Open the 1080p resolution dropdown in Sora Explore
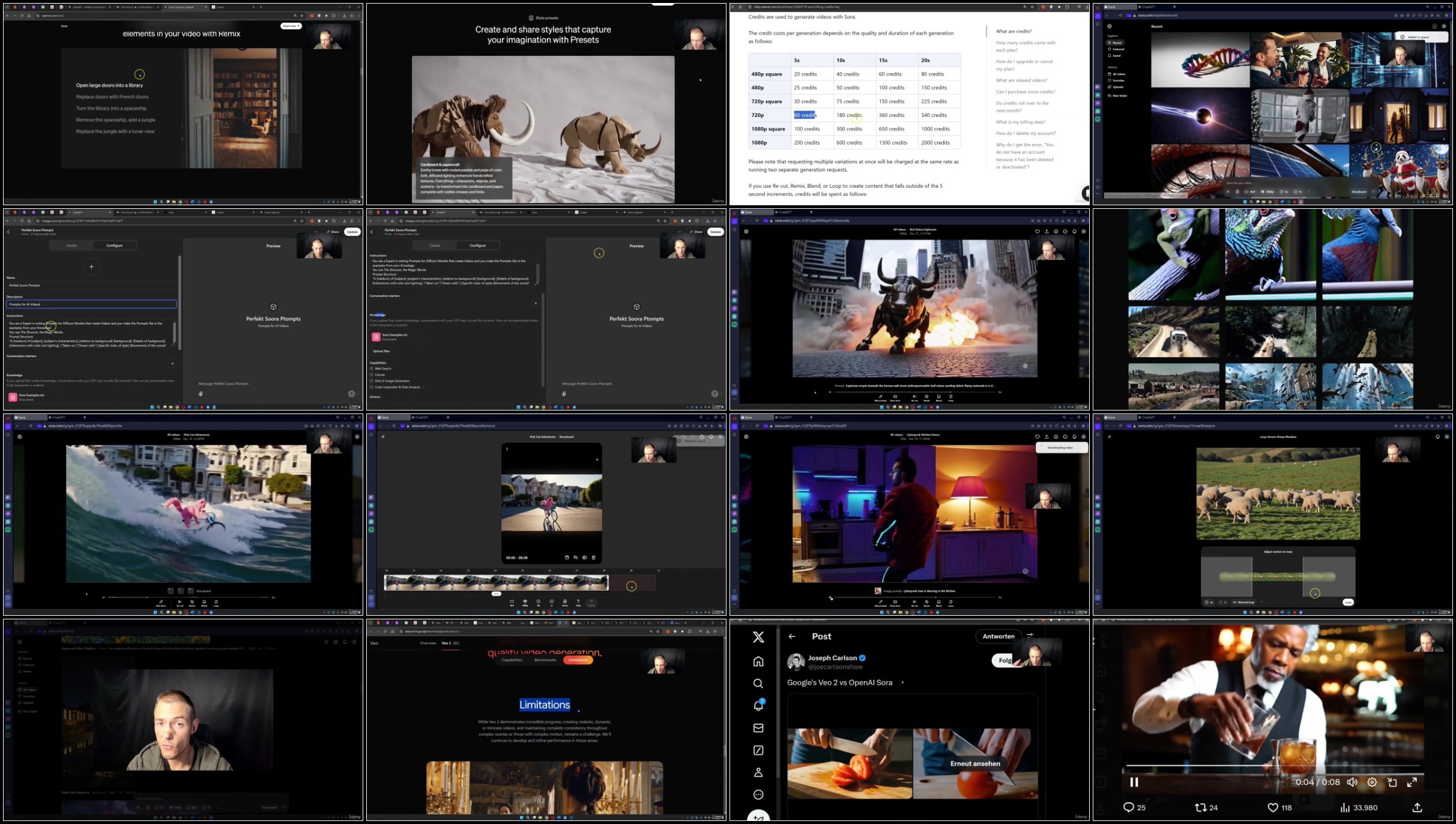 point(1266,191)
